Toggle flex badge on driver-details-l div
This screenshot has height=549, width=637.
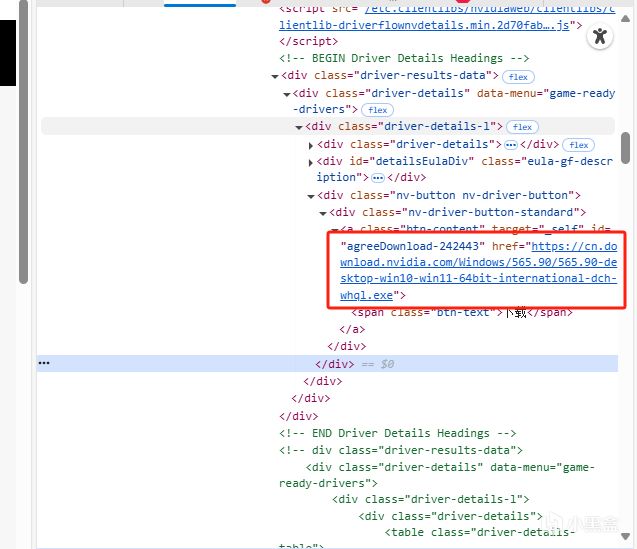522,127
